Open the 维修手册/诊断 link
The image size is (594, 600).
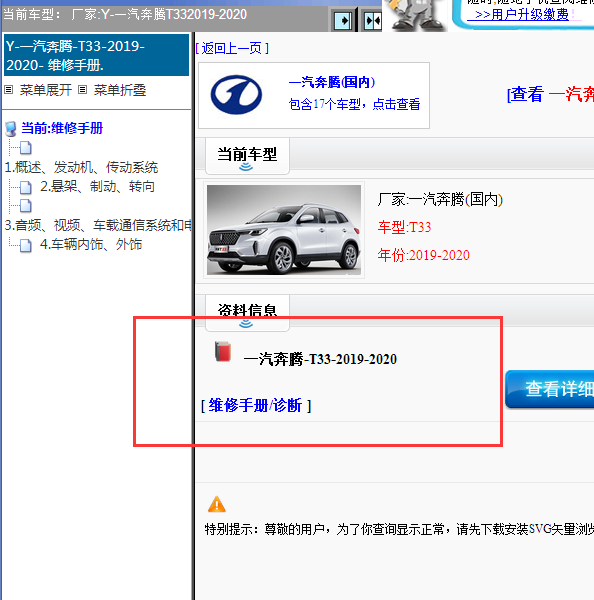(255, 405)
